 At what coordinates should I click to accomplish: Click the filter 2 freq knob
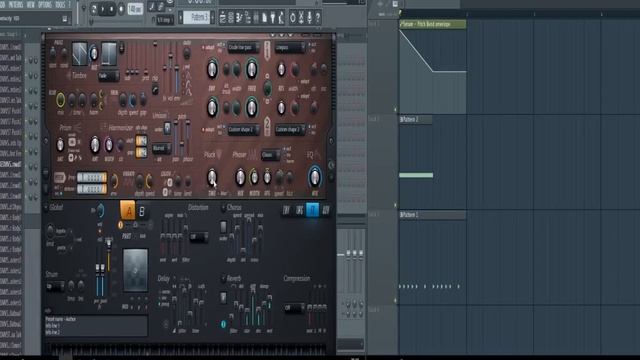(251, 107)
